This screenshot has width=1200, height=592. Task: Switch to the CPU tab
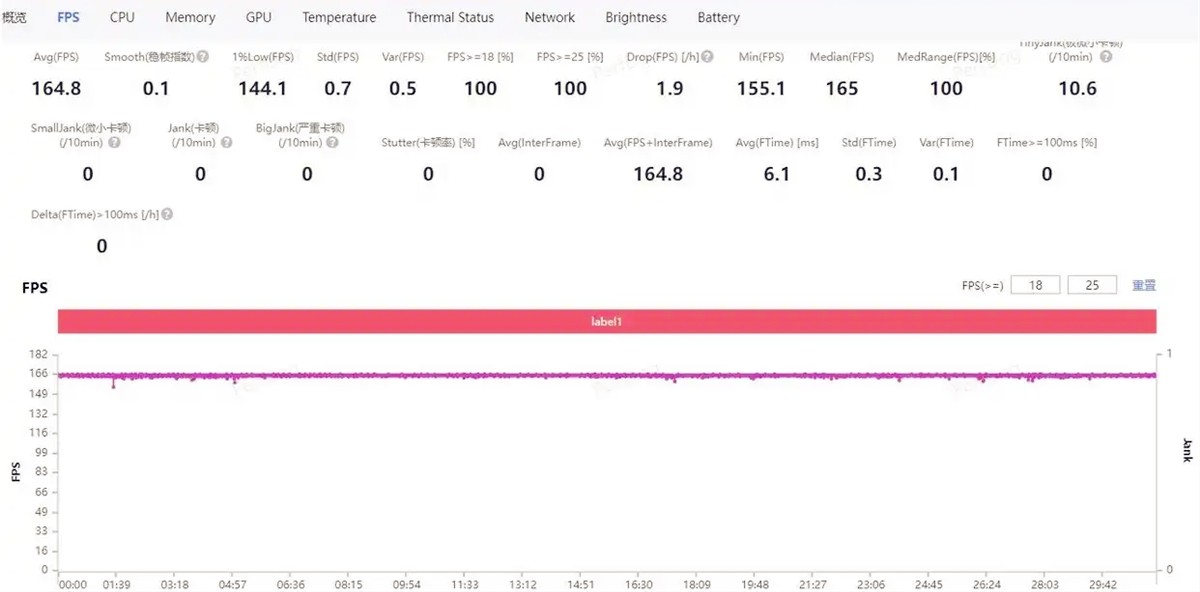[x=122, y=17]
